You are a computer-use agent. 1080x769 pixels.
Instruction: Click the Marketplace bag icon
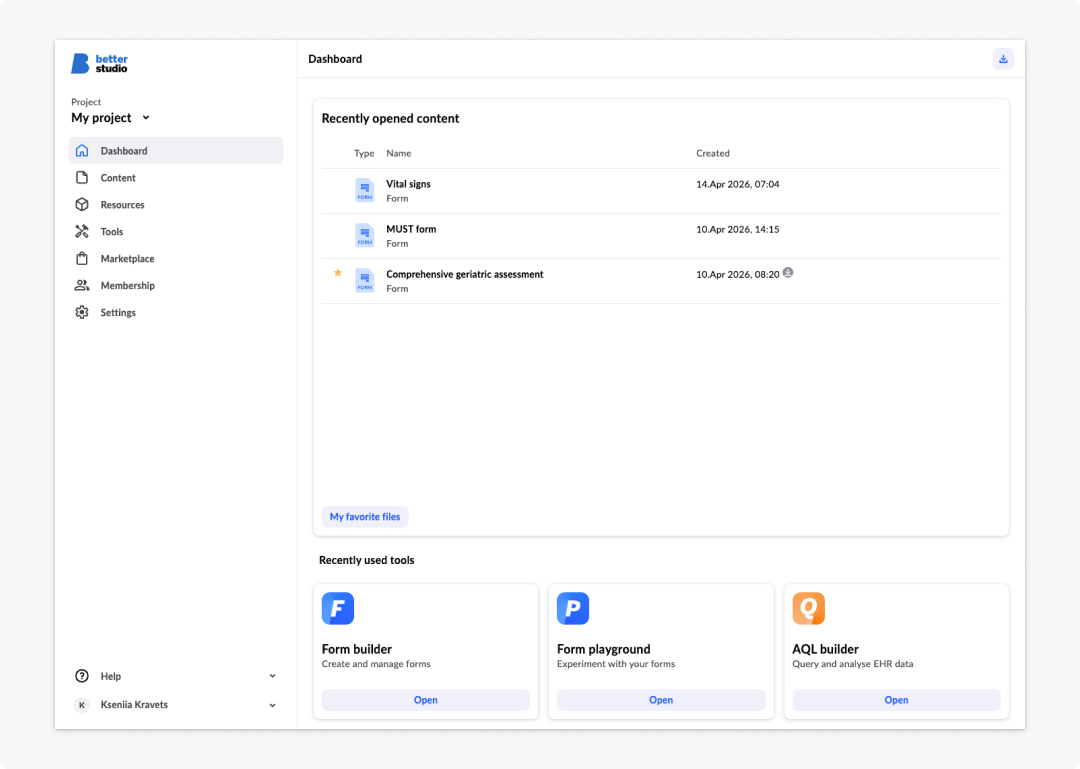tap(82, 258)
